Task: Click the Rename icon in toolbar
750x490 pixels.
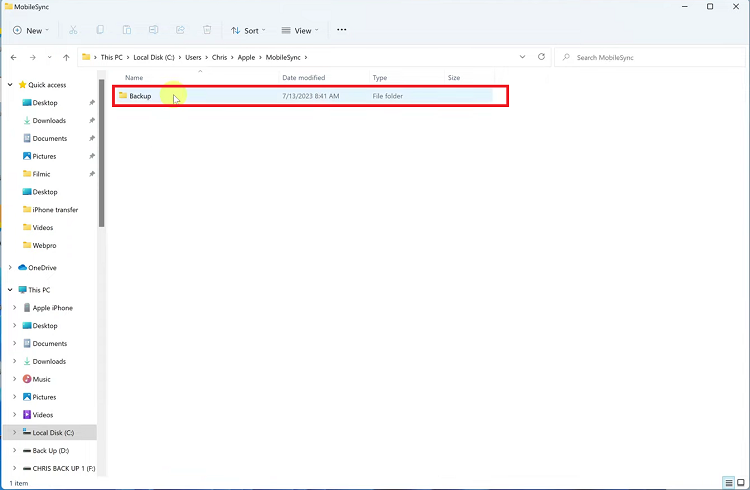Action: coord(154,30)
